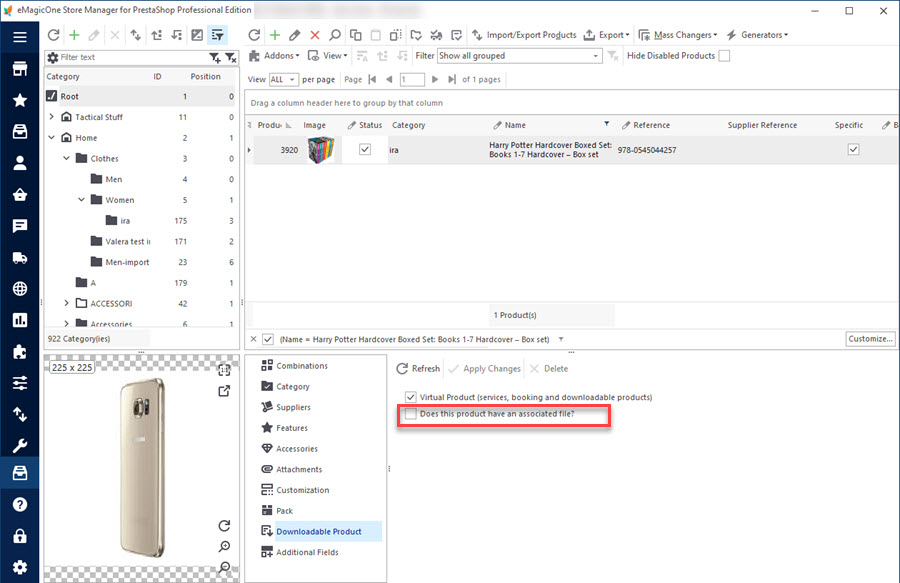This screenshot has width=900, height=583.
Task: Click the storefront icon in the sidebar
Action: click(x=20, y=69)
